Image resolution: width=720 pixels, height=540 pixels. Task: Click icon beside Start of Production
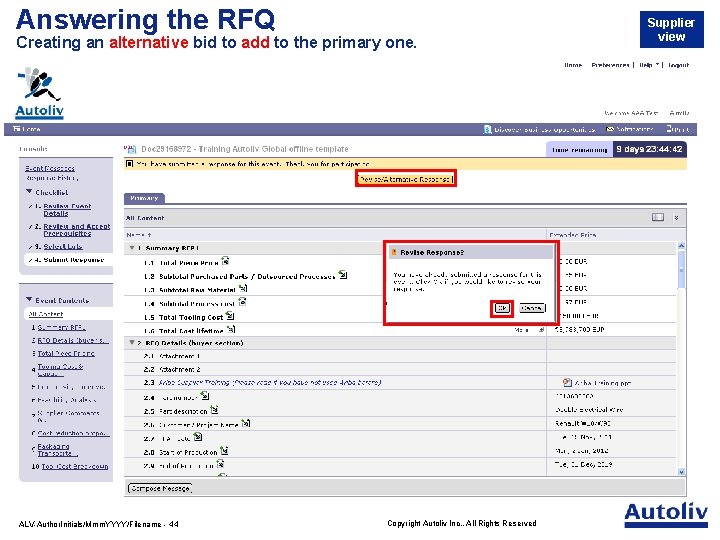[x=224, y=451]
